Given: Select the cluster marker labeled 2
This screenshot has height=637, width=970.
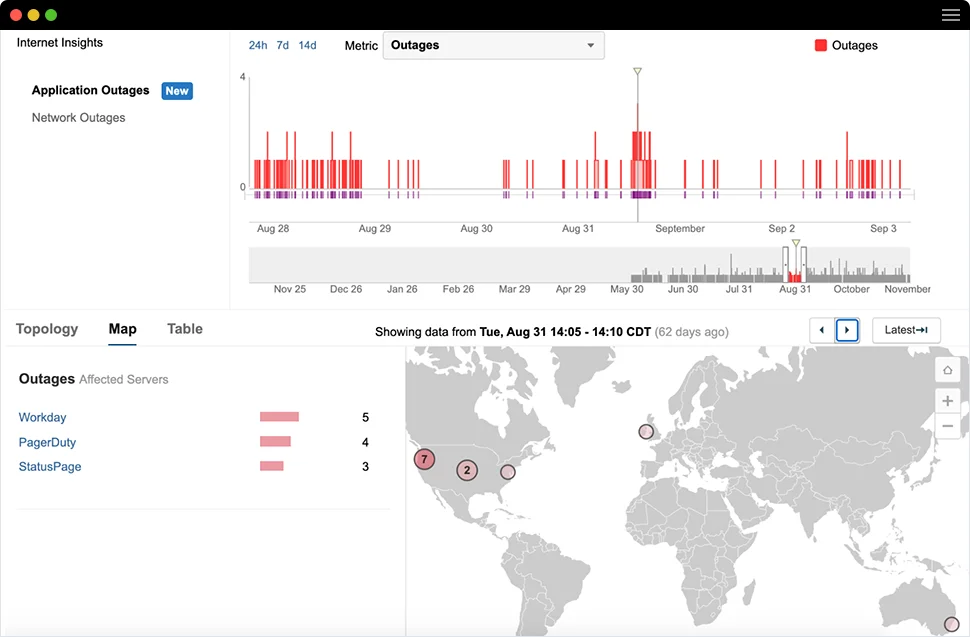Looking at the screenshot, I should tap(466, 470).
